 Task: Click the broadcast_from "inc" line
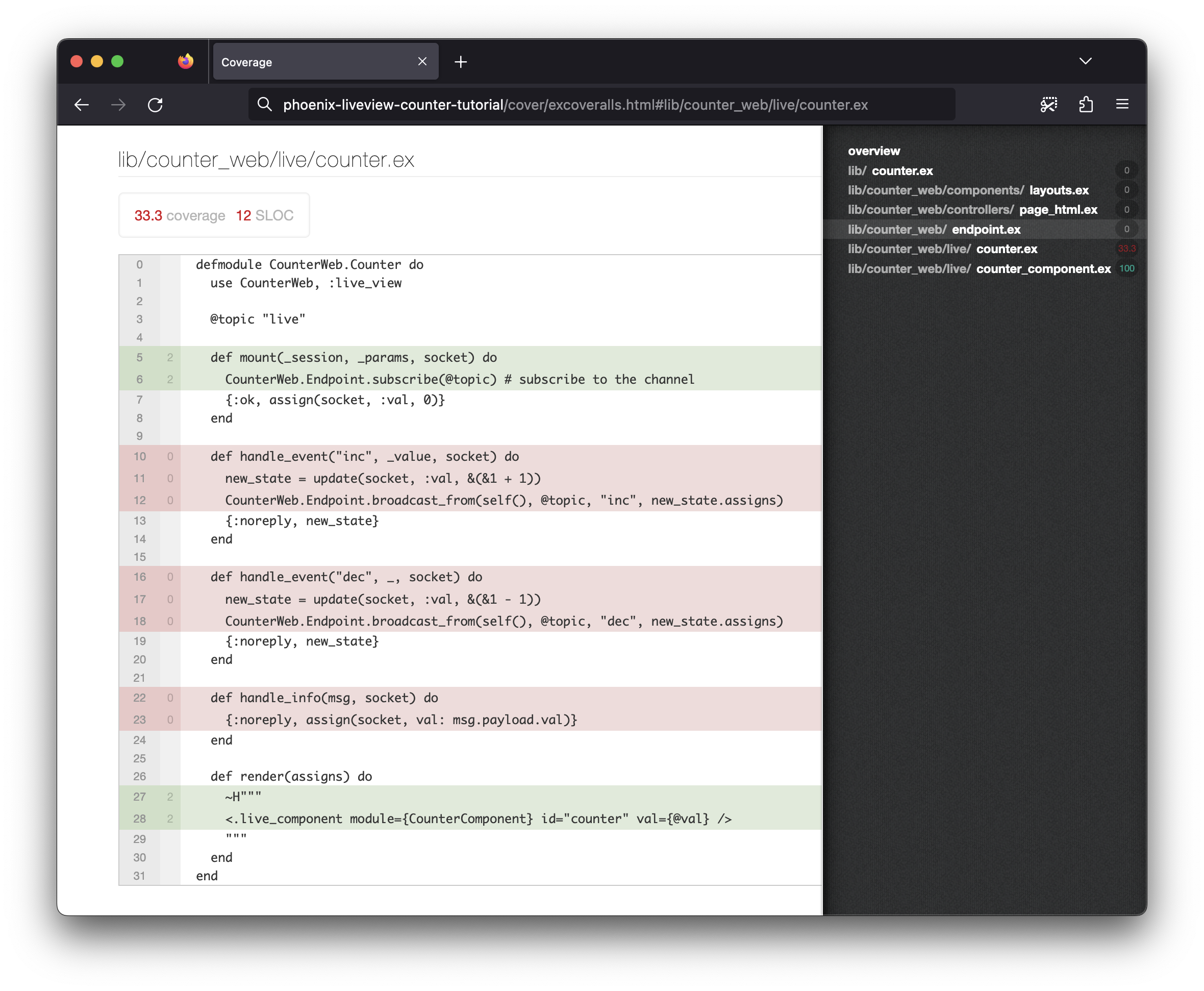click(505, 500)
